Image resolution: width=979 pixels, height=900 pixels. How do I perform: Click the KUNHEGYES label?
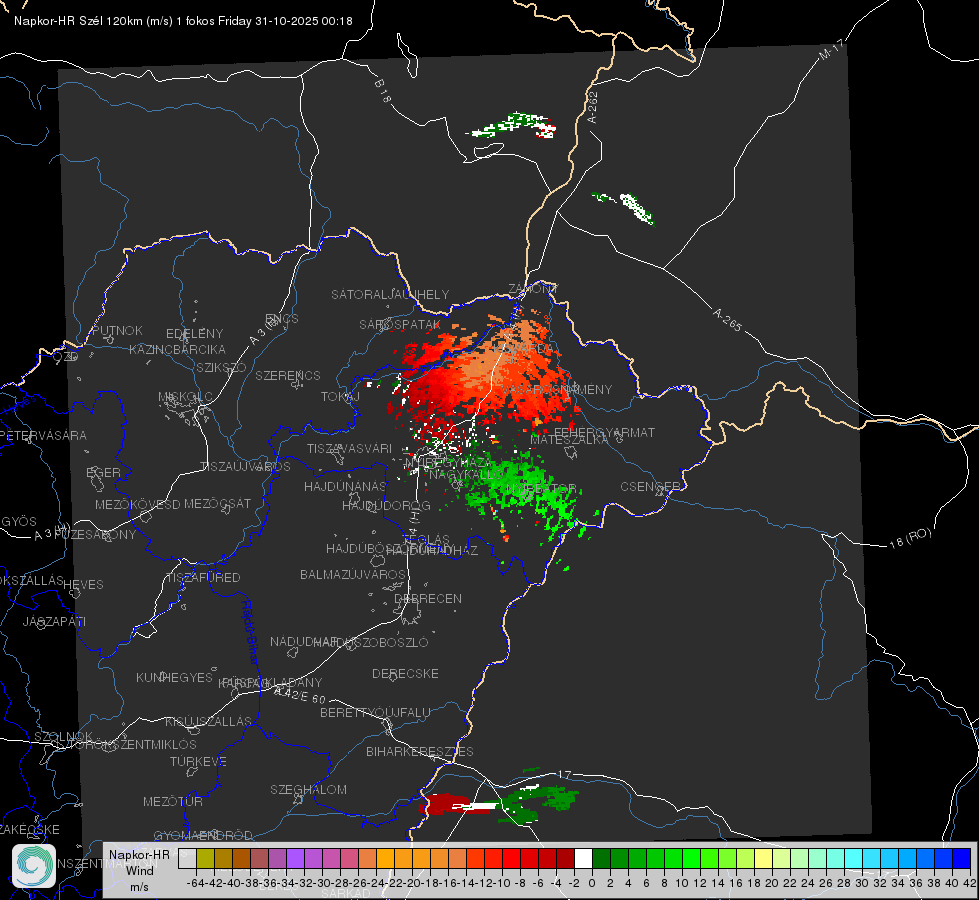[174, 677]
